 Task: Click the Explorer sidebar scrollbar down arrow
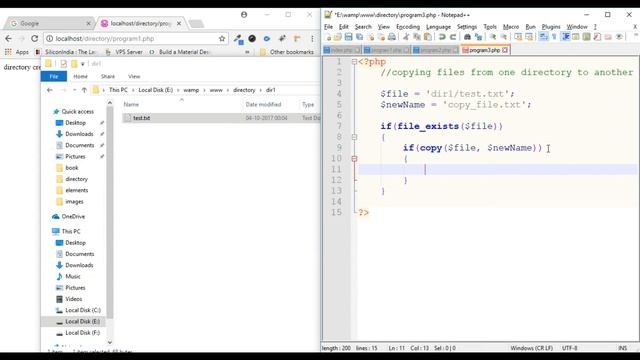pyautogui.click(x=110, y=342)
